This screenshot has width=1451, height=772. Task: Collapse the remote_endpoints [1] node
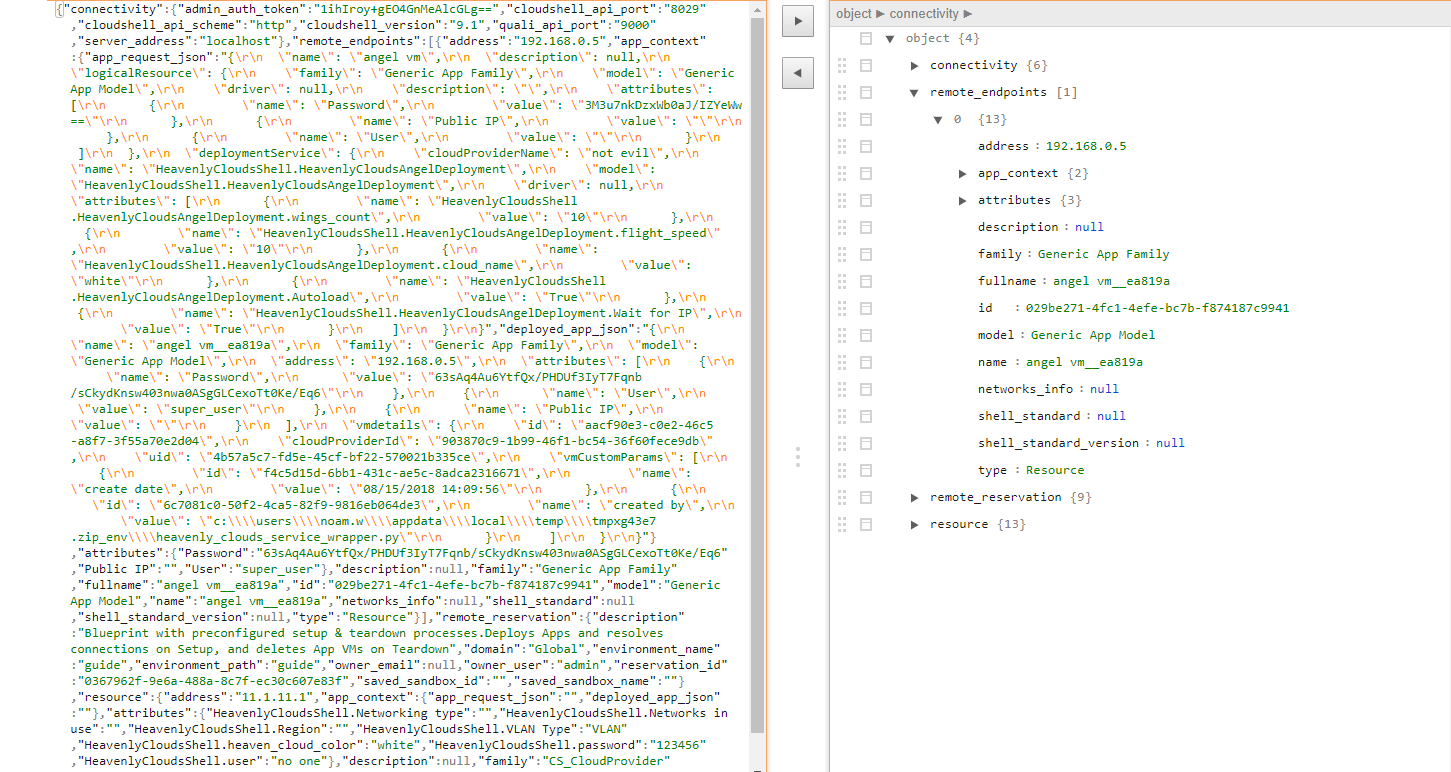click(x=915, y=92)
